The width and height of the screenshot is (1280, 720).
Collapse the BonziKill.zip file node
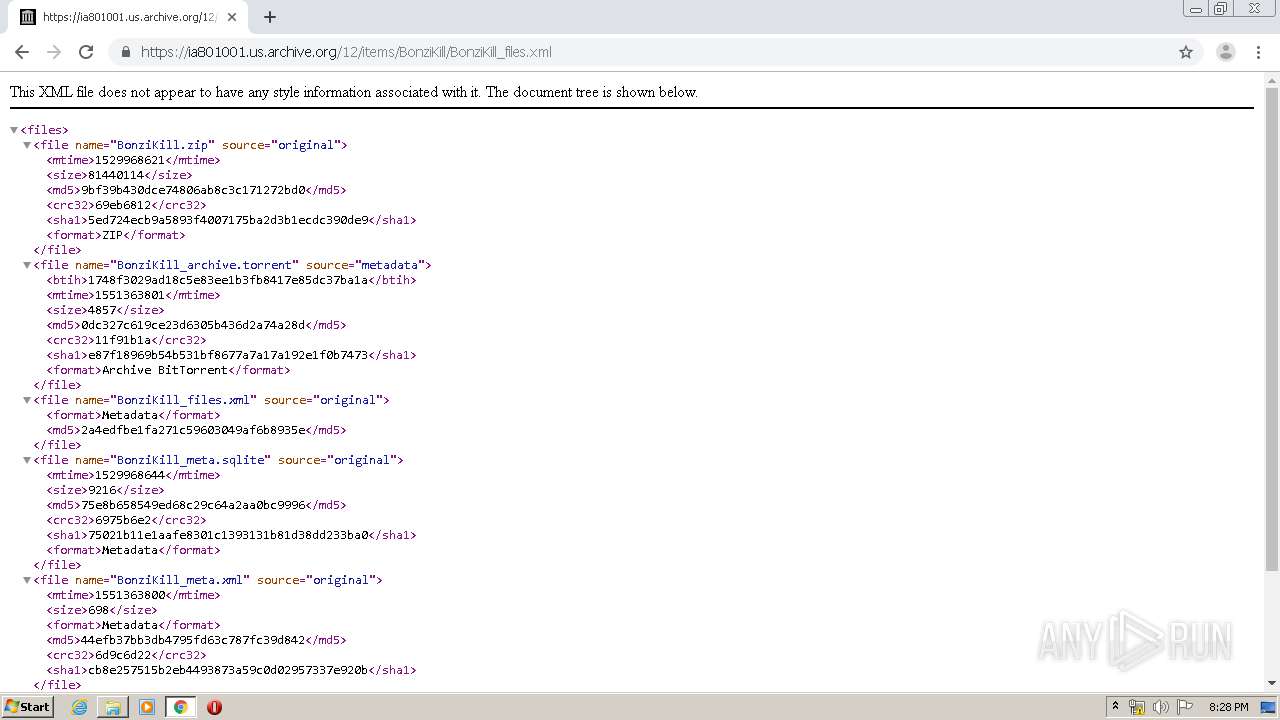[27, 145]
